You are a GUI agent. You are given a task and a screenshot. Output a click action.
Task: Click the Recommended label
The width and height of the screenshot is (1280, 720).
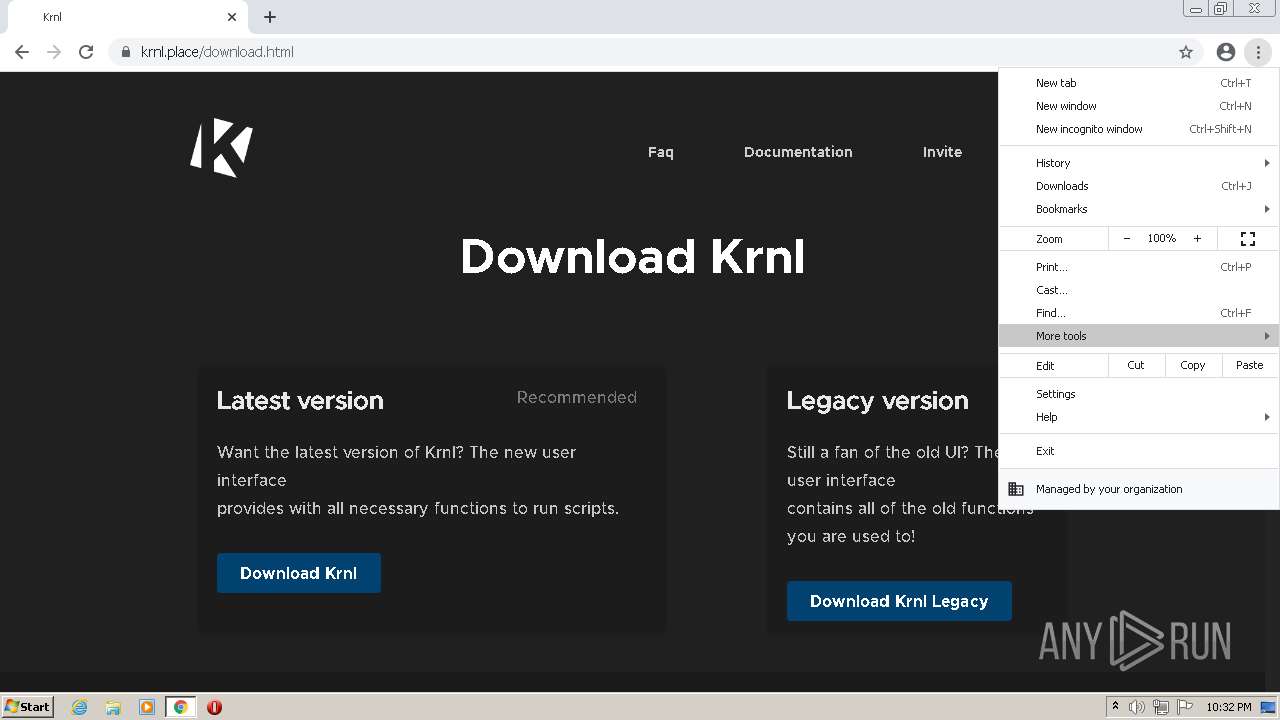[577, 398]
